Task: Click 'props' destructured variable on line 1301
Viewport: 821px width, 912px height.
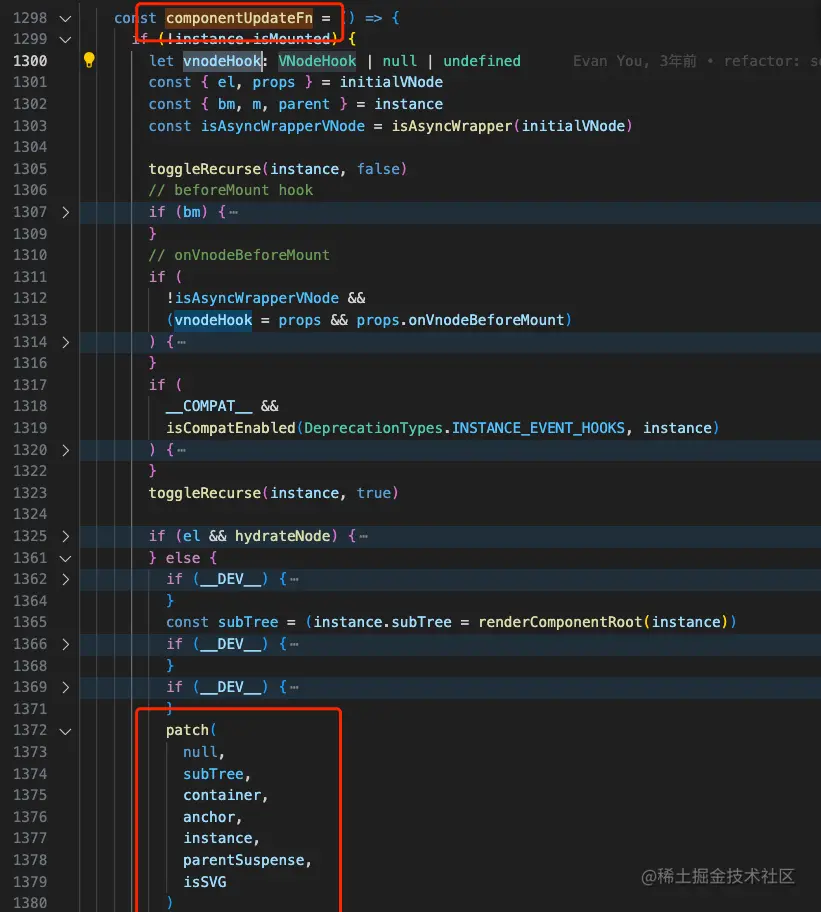Action: click(x=273, y=82)
